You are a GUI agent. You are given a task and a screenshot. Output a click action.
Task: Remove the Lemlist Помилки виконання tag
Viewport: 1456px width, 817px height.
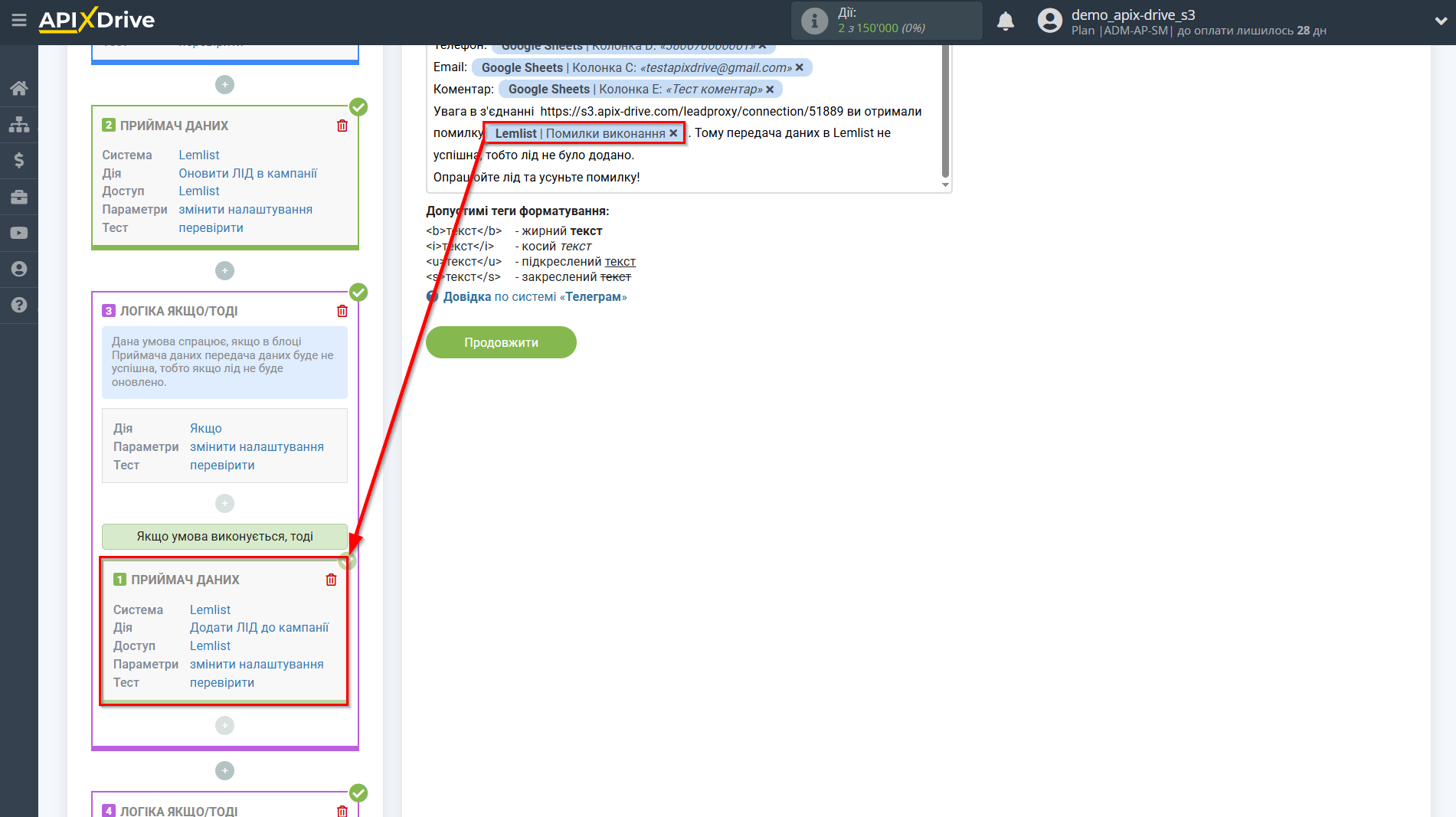click(673, 133)
